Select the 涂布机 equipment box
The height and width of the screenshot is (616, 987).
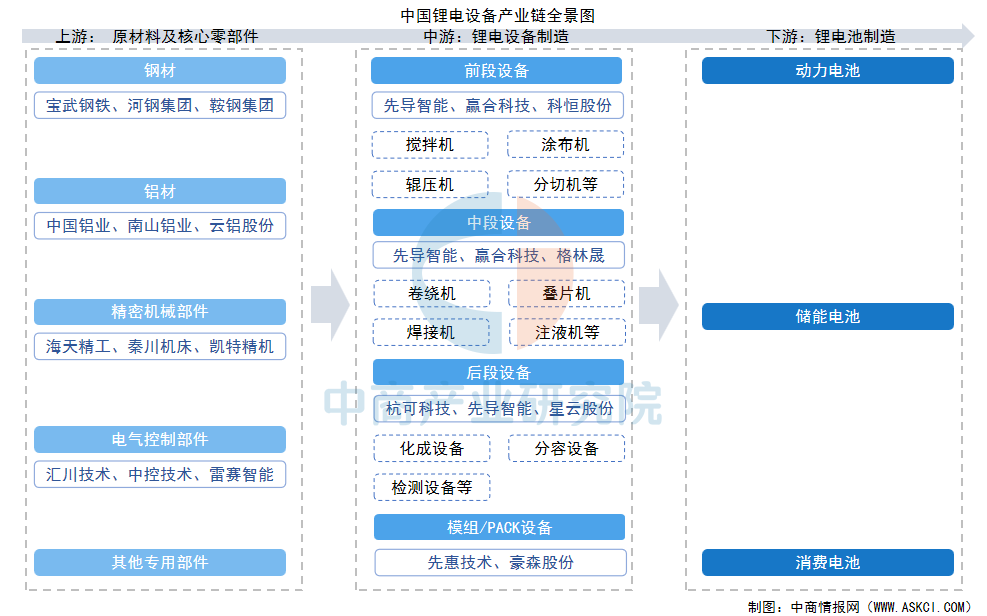(x=566, y=145)
